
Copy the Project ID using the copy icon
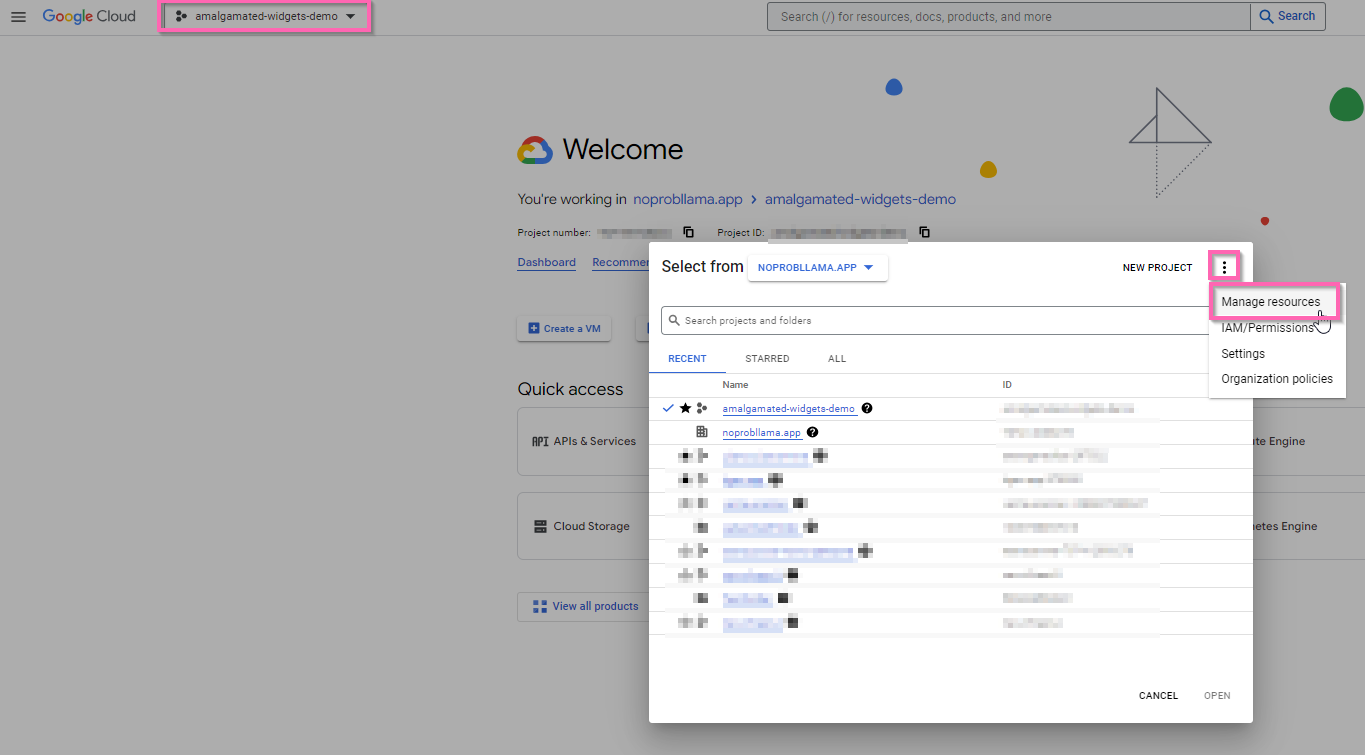(x=924, y=232)
